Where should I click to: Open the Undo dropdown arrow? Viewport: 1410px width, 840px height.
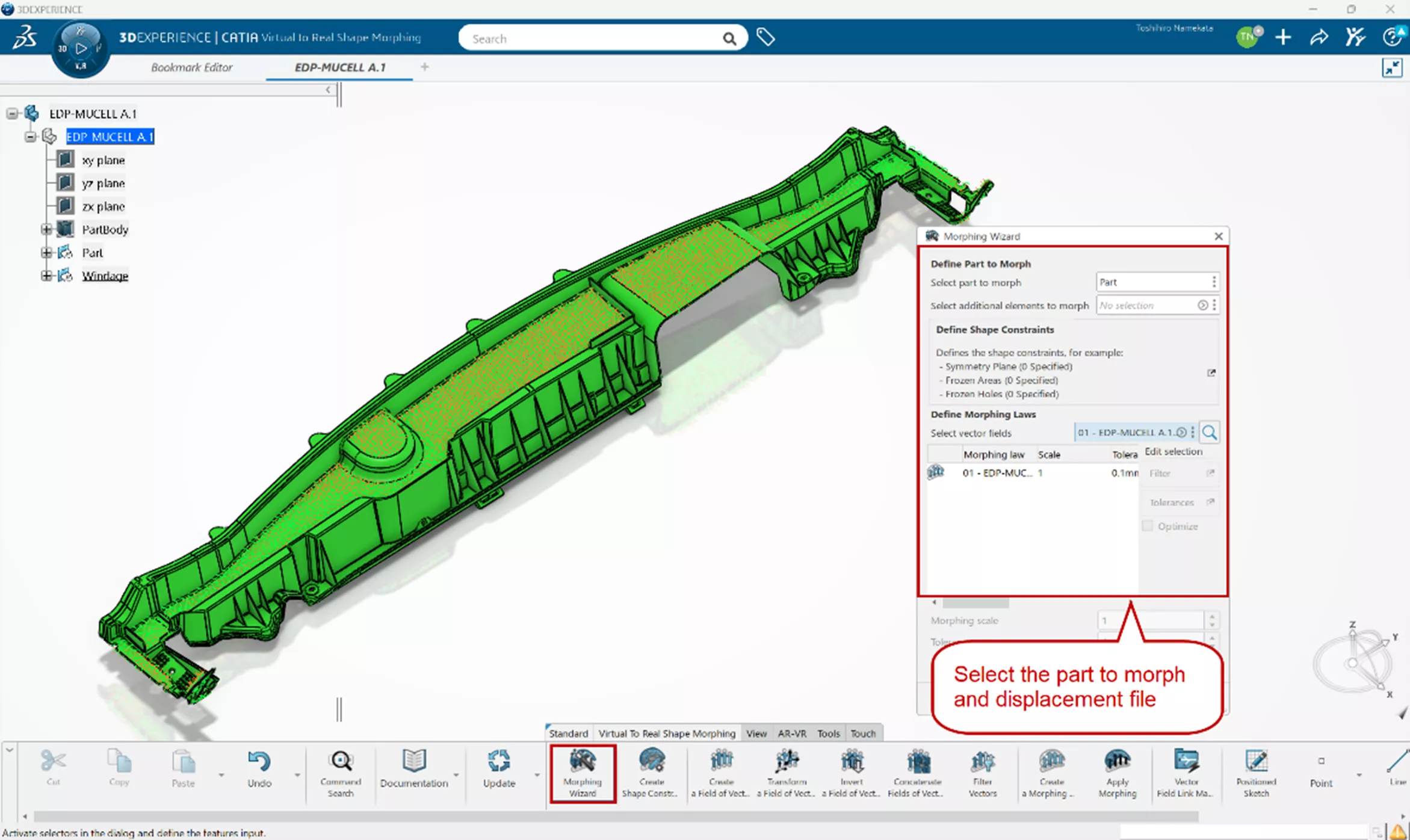[x=297, y=775]
